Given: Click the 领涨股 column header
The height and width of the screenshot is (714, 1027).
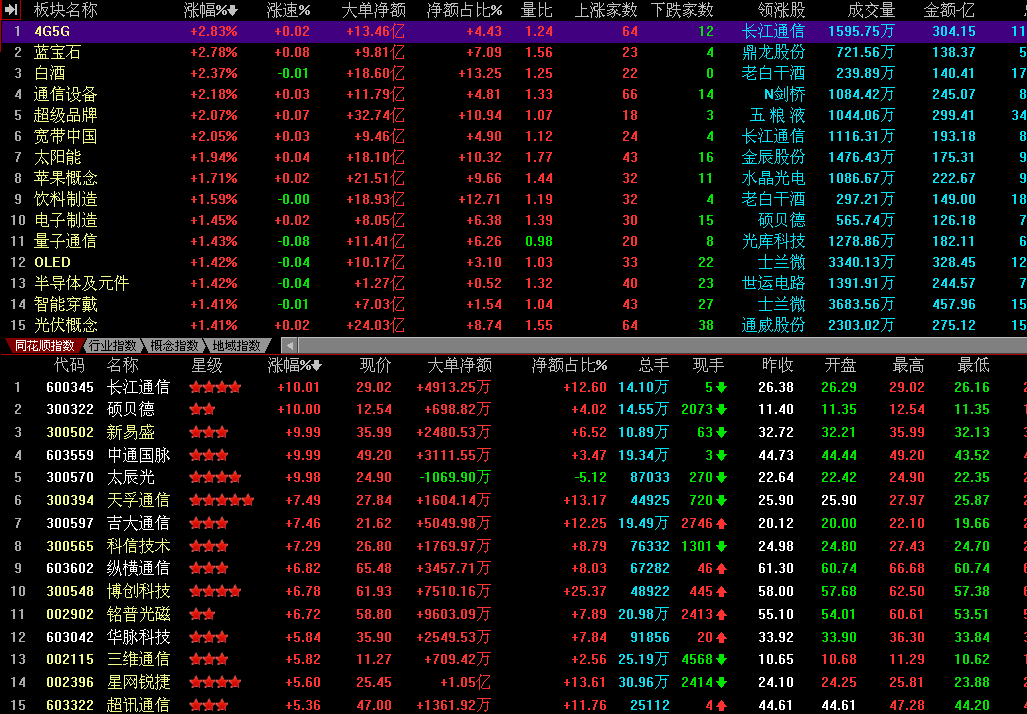Looking at the screenshot, I should pos(781,10).
